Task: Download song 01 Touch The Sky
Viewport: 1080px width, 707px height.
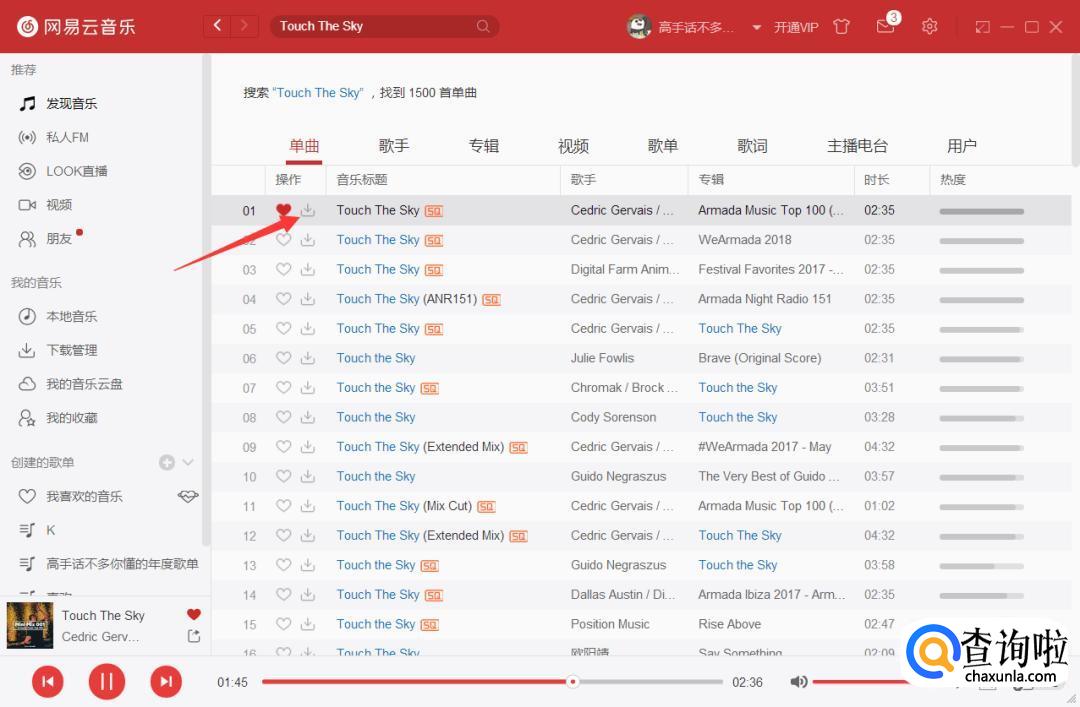Action: pos(308,210)
